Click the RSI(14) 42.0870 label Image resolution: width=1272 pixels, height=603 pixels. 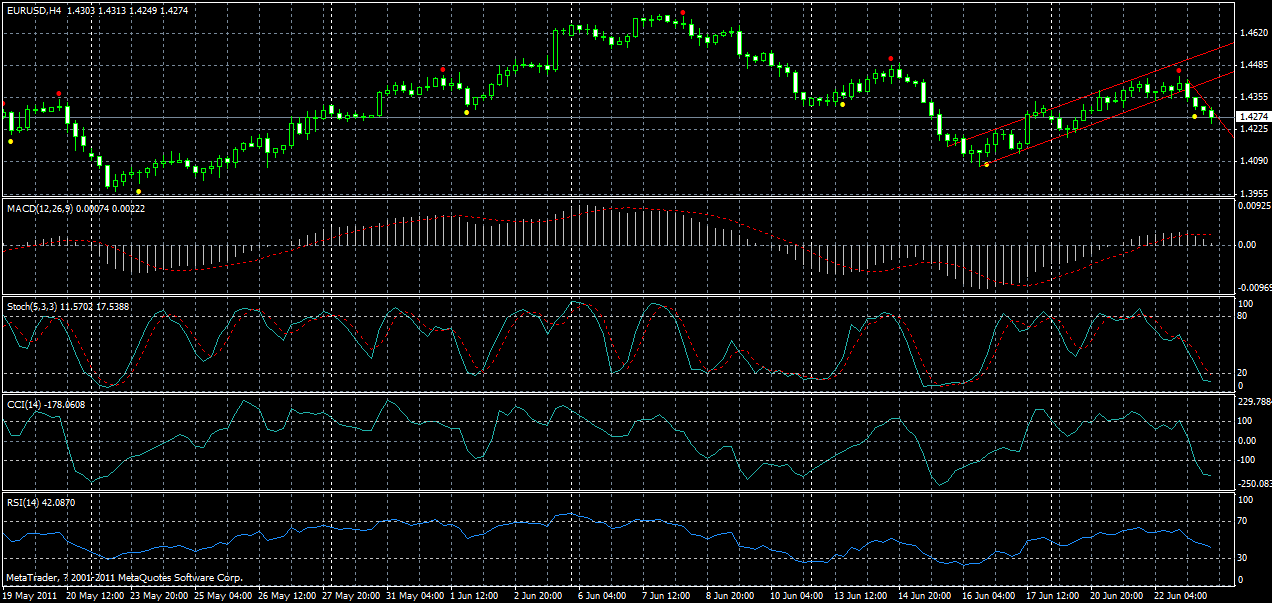click(x=40, y=503)
